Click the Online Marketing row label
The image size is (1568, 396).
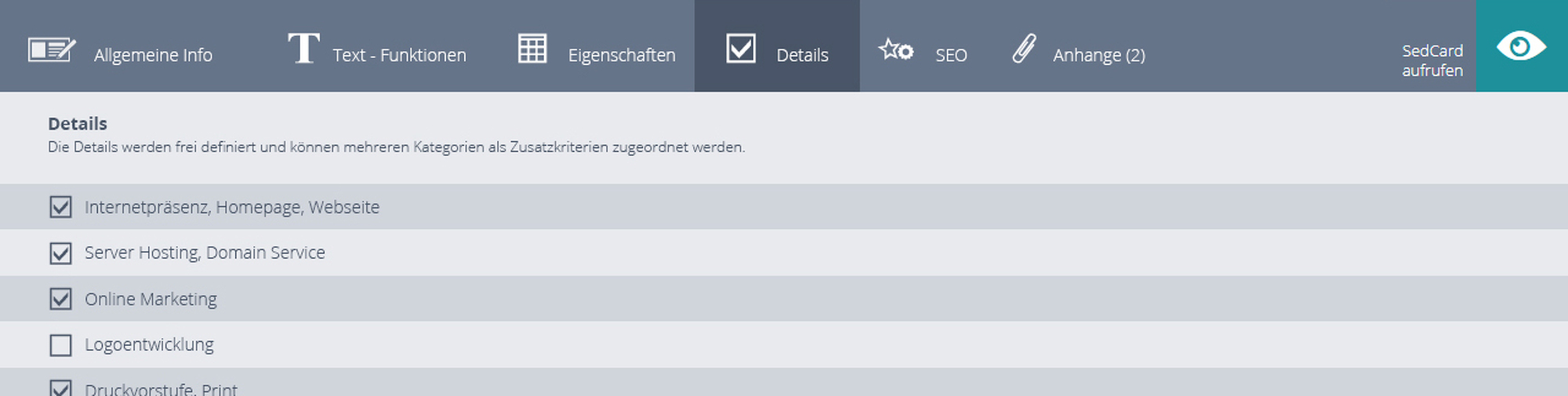[x=151, y=300]
